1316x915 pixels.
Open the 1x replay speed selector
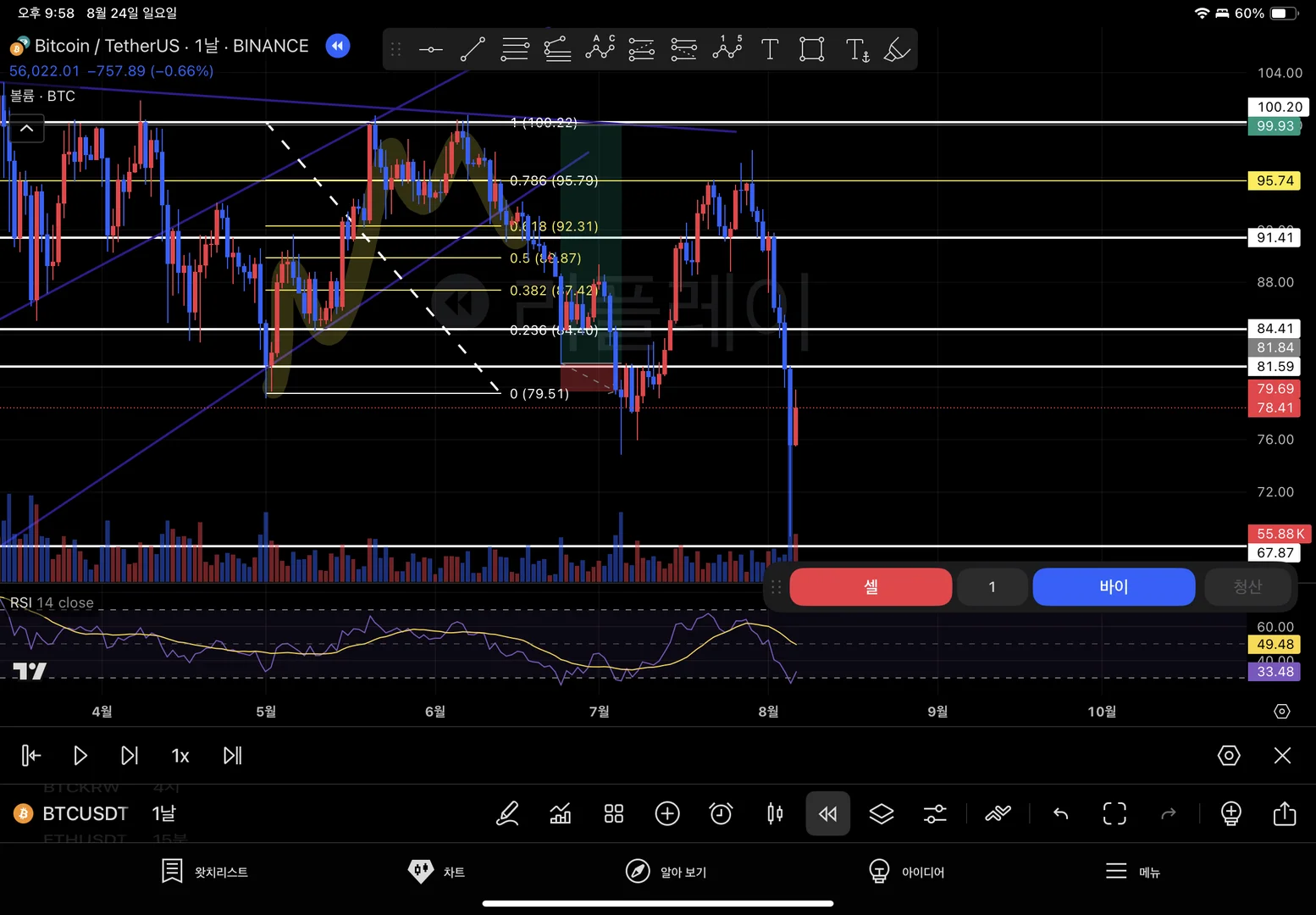pos(180,756)
